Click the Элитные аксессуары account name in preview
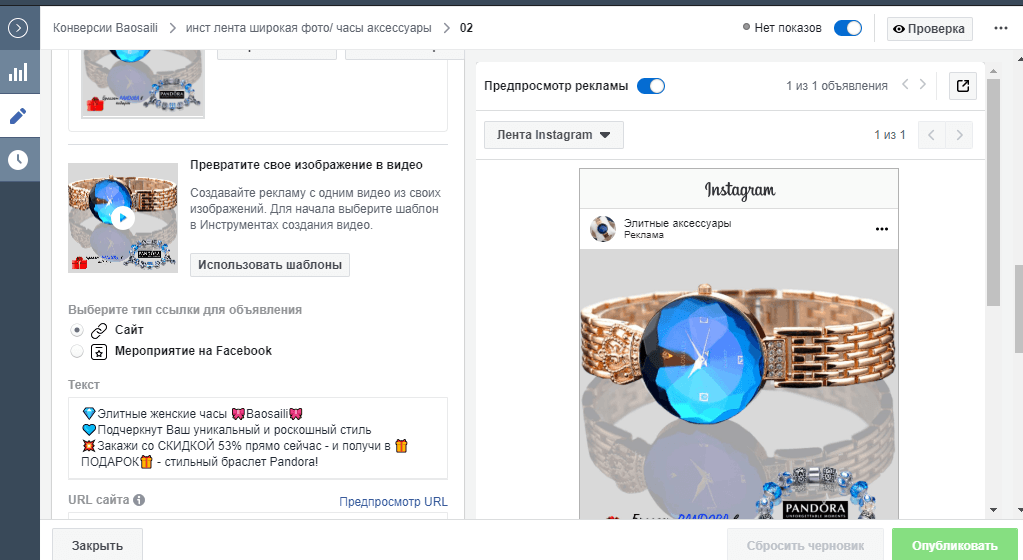The height and width of the screenshot is (560, 1023). tap(677, 223)
